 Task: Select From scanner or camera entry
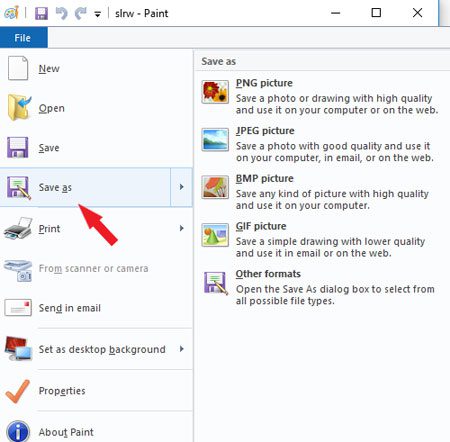93,268
